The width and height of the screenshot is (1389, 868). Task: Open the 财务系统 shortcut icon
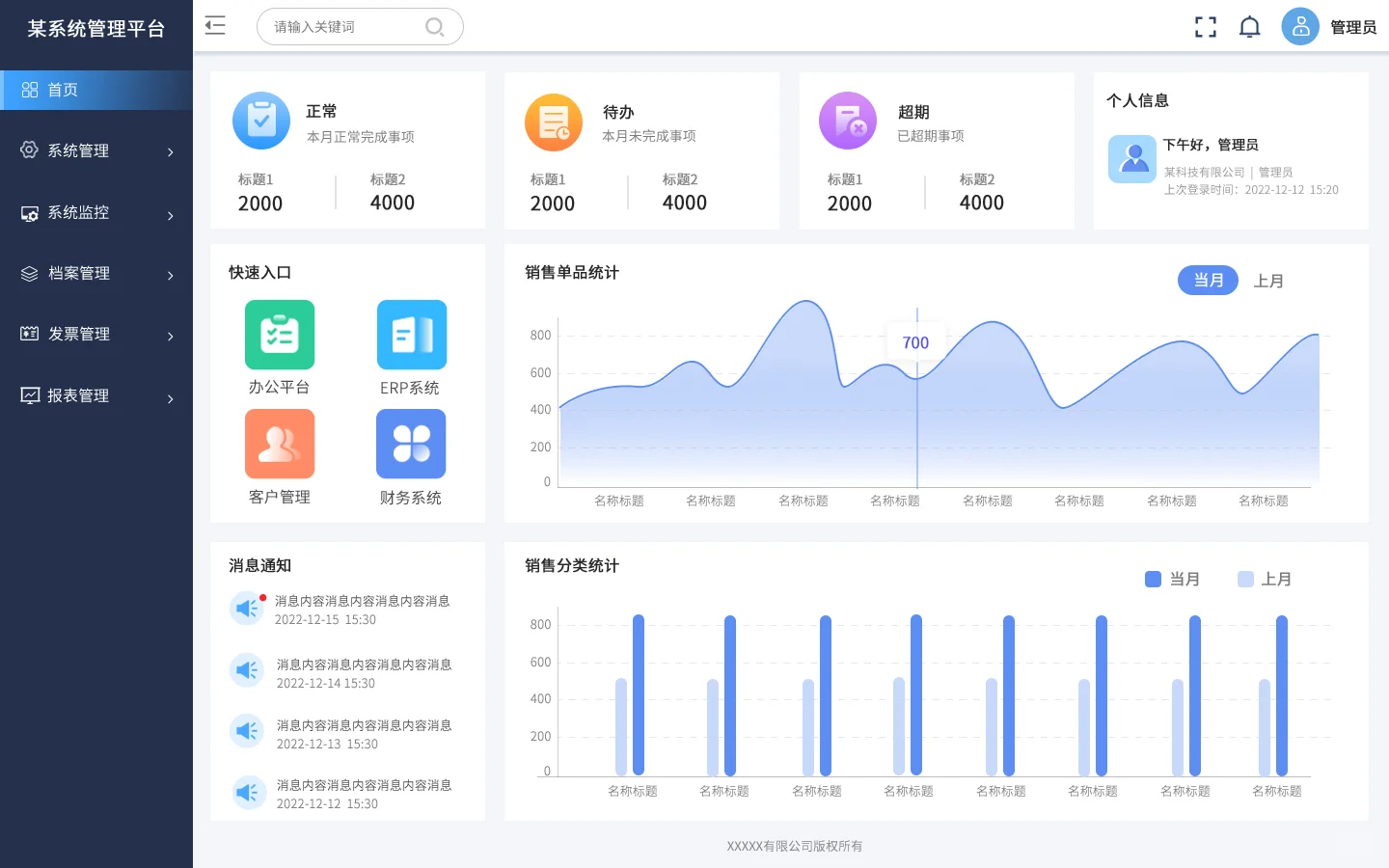pyautogui.click(x=411, y=444)
